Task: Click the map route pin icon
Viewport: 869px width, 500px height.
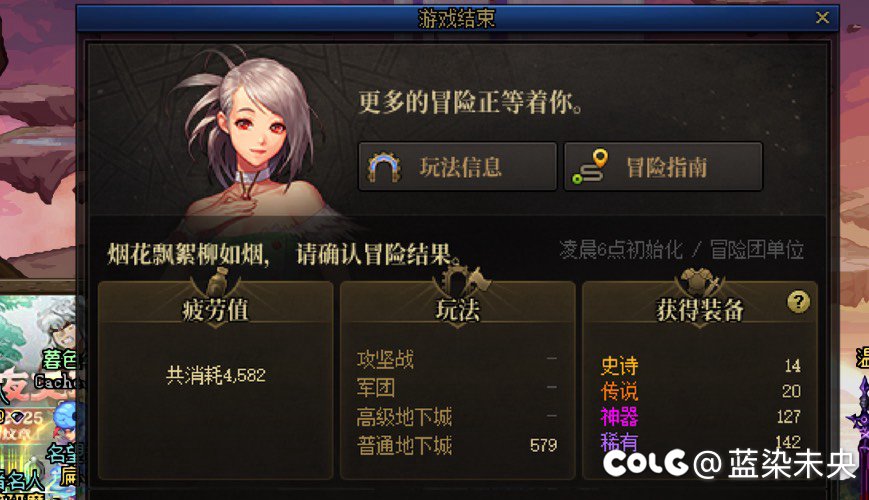Action: (590, 167)
